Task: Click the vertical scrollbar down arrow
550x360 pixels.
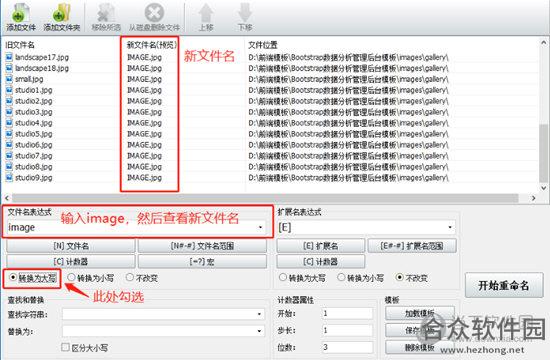Action: point(544,188)
